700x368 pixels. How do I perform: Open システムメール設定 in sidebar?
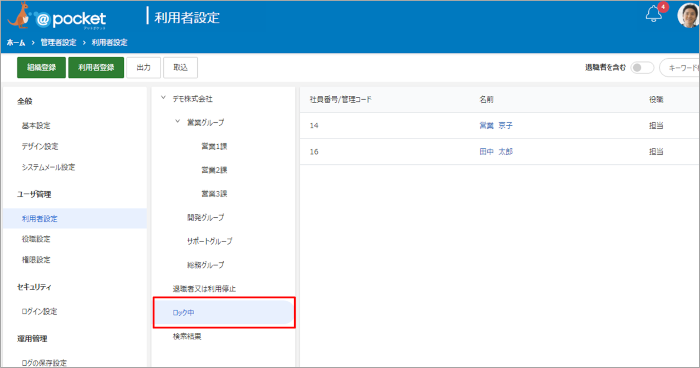(48, 167)
